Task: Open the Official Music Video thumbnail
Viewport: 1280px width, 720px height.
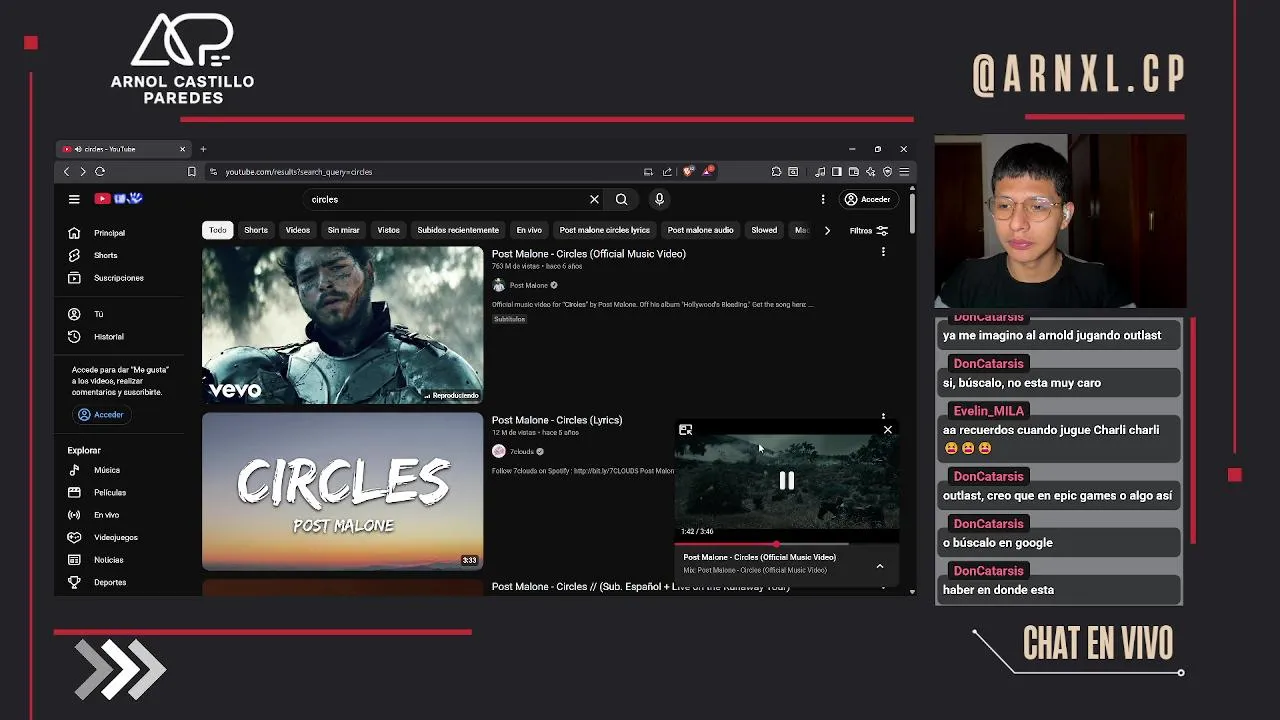Action: (342, 325)
